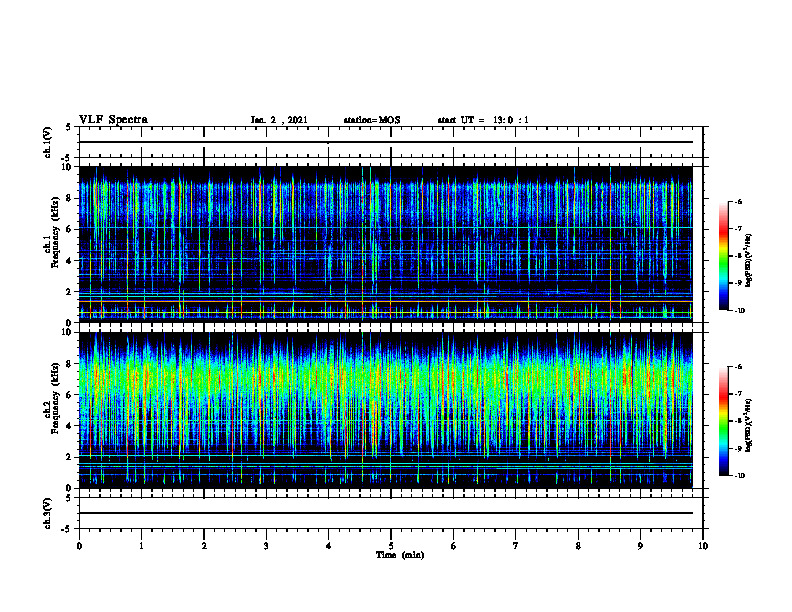Click the "-10" label on ch.2 color scale
792x612 pixels.
tap(739, 475)
